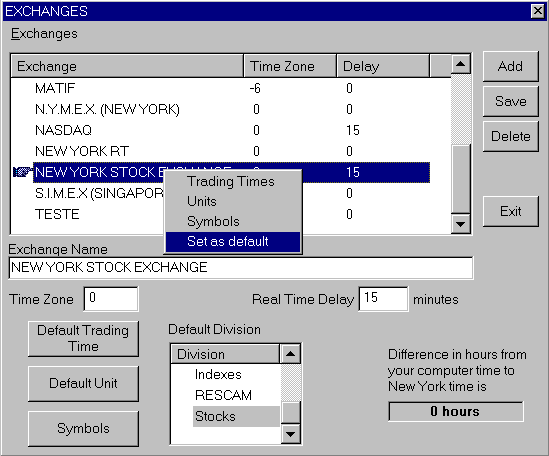Click the exchange list scrollbar thumb
The height and width of the screenshot is (456, 549).
pos(460,179)
